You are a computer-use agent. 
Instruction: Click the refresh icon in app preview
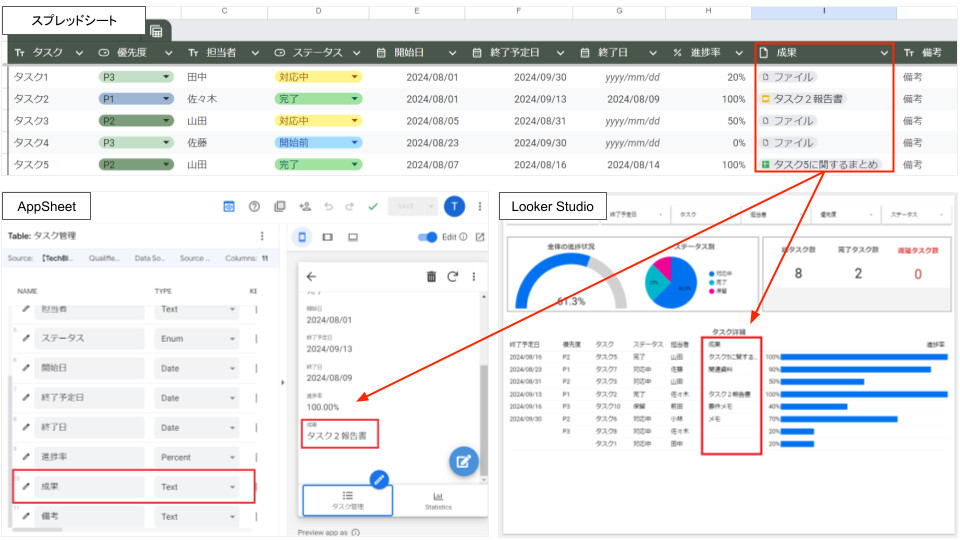[452, 277]
